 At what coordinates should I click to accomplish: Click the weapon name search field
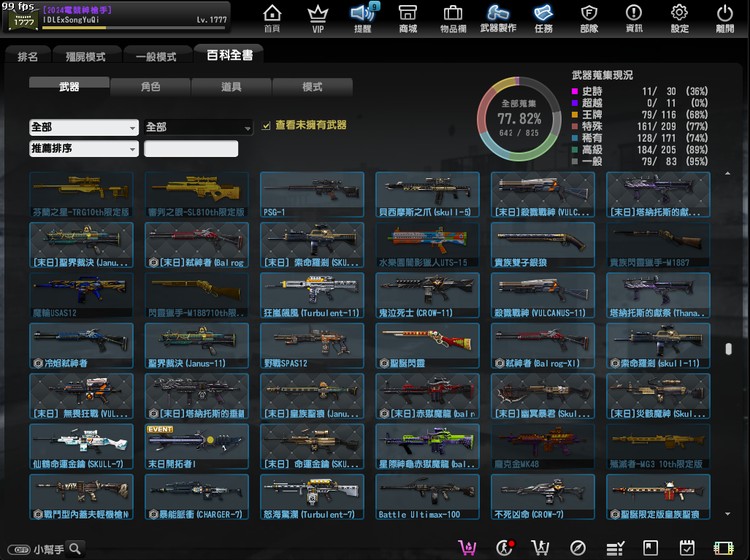pos(191,148)
